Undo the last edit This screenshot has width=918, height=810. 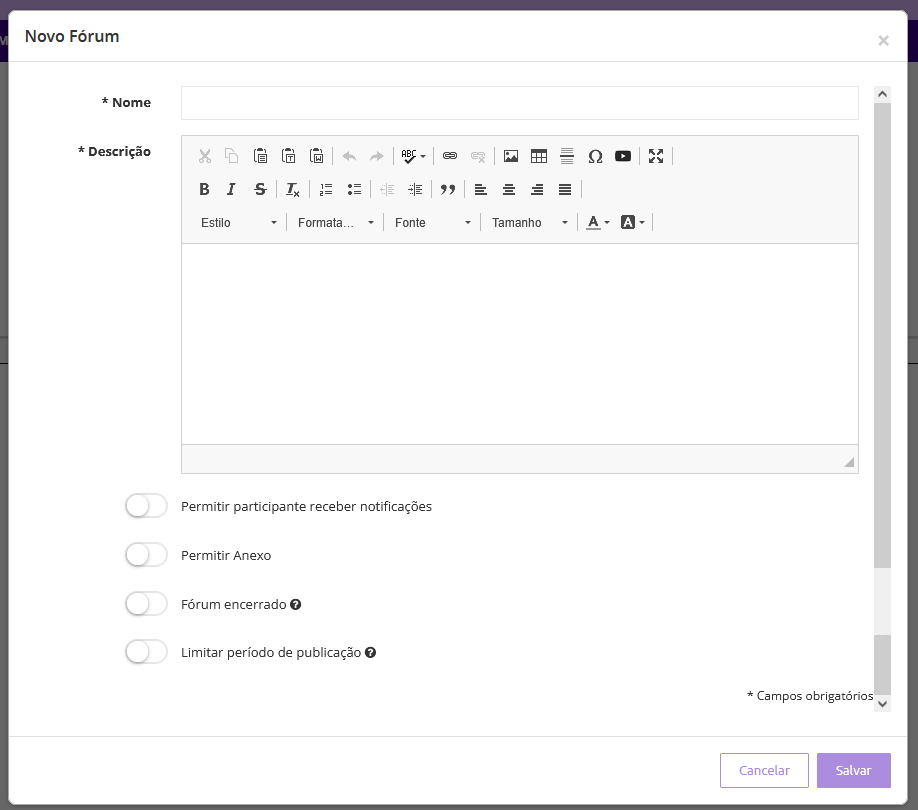350,156
